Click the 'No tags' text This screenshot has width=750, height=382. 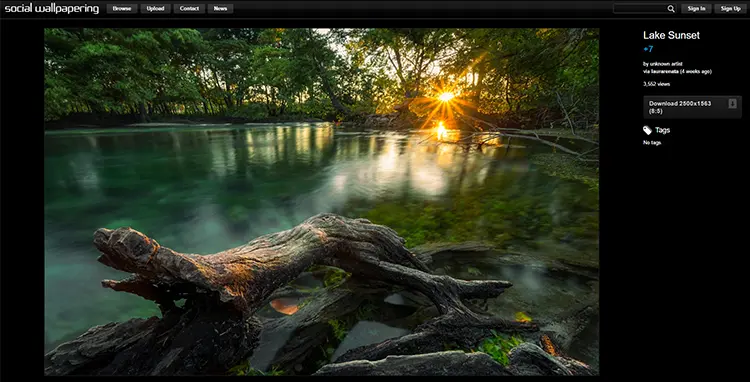(x=652, y=142)
